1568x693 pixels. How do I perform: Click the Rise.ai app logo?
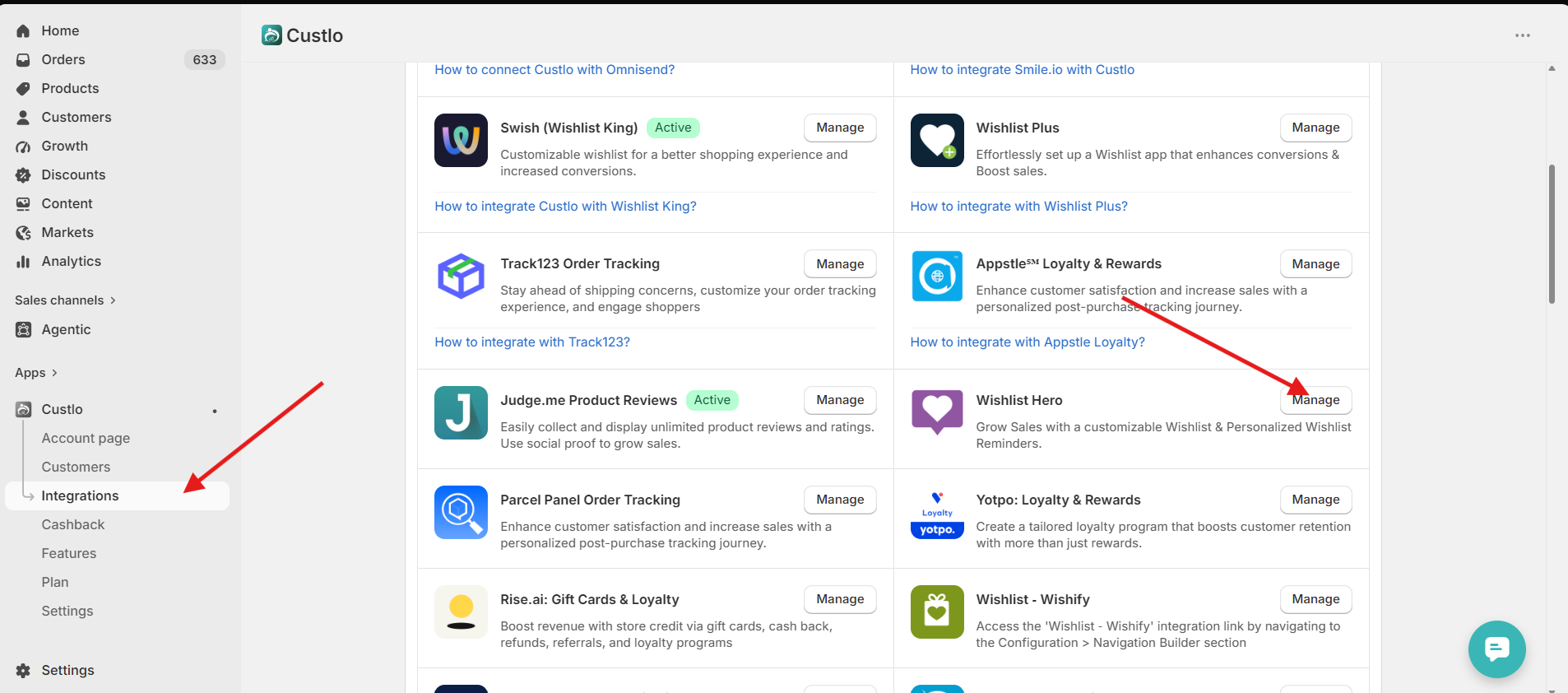pyautogui.click(x=461, y=612)
